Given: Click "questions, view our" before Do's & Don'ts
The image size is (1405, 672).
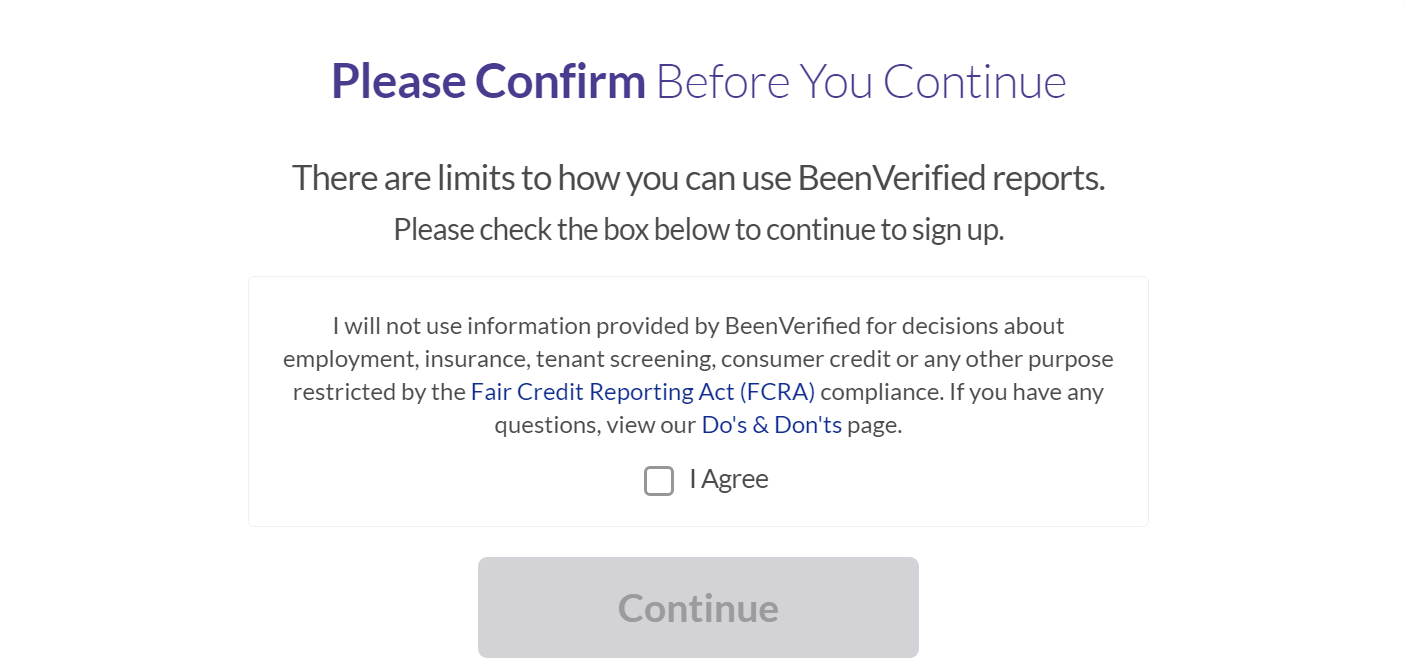Looking at the screenshot, I should 594,425.
